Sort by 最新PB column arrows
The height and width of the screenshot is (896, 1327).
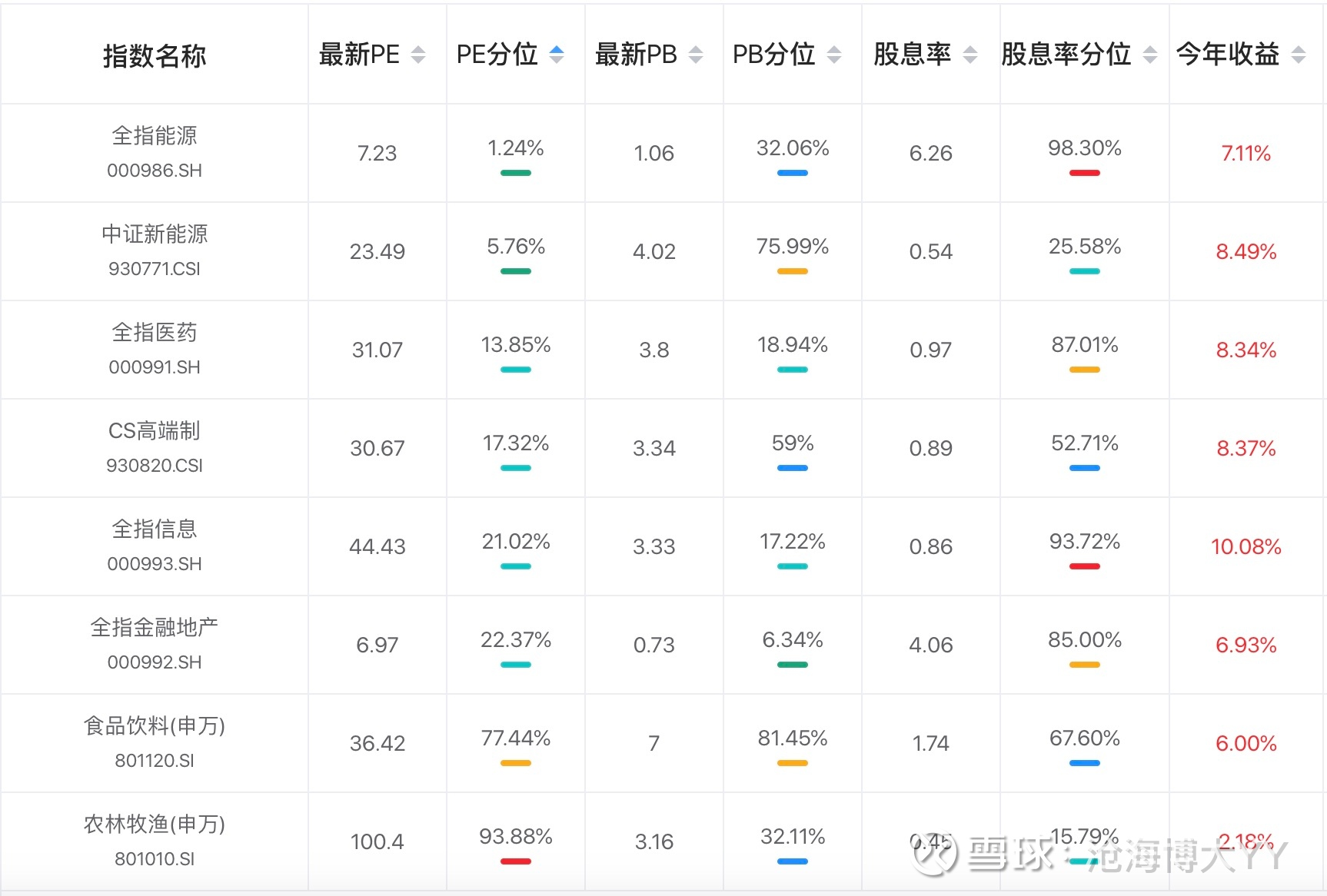[x=696, y=55]
